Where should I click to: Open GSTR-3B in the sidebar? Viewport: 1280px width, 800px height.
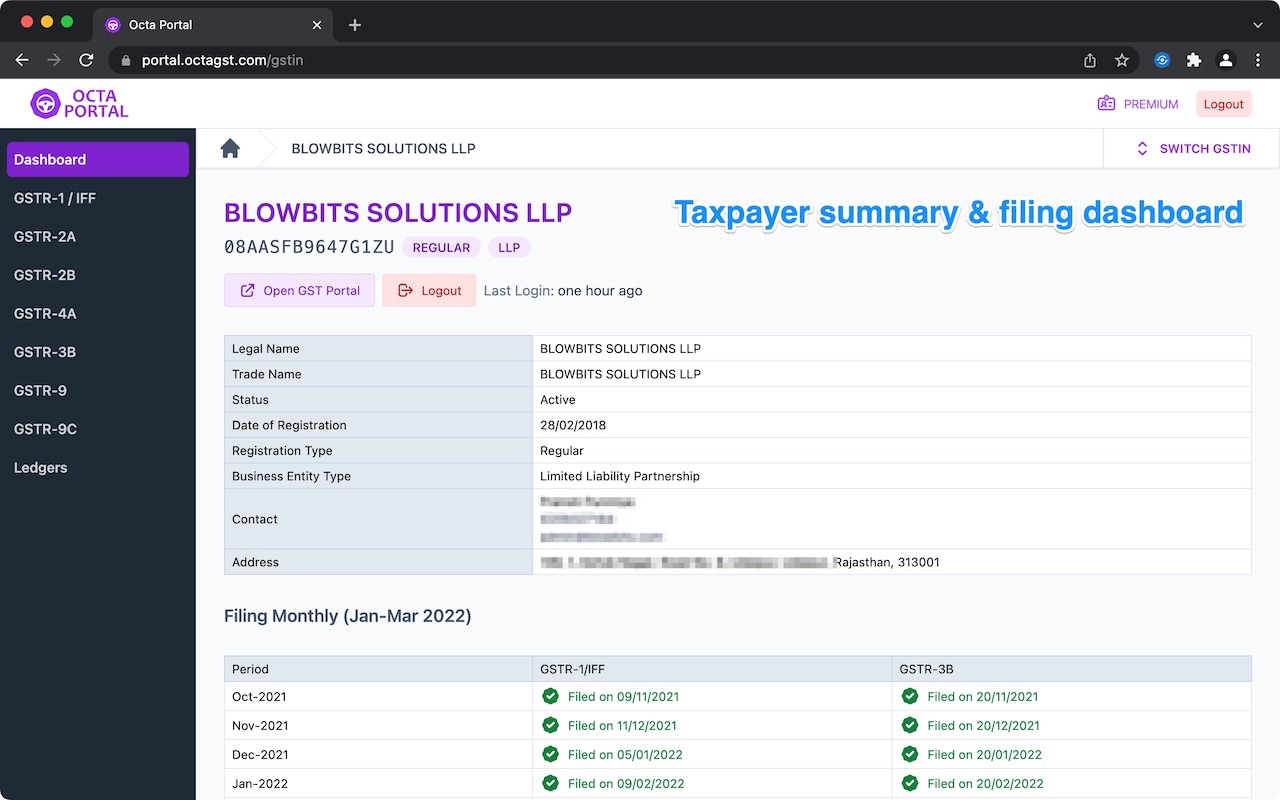coord(45,352)
